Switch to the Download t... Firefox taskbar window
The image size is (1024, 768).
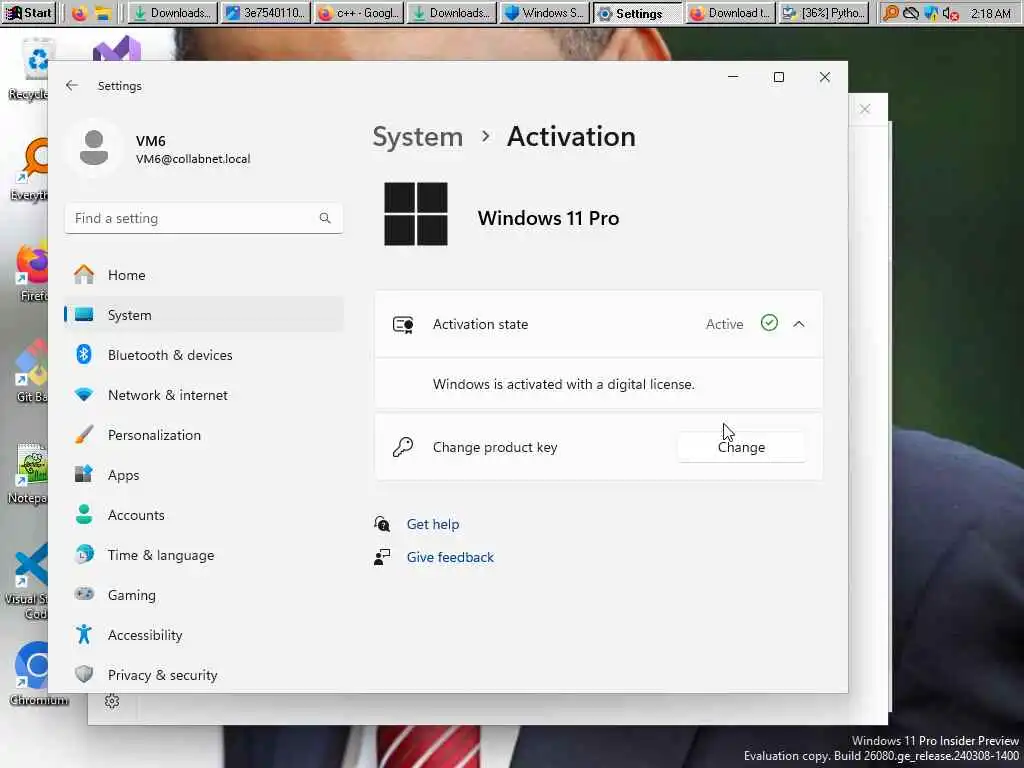[x=731, y=13]
